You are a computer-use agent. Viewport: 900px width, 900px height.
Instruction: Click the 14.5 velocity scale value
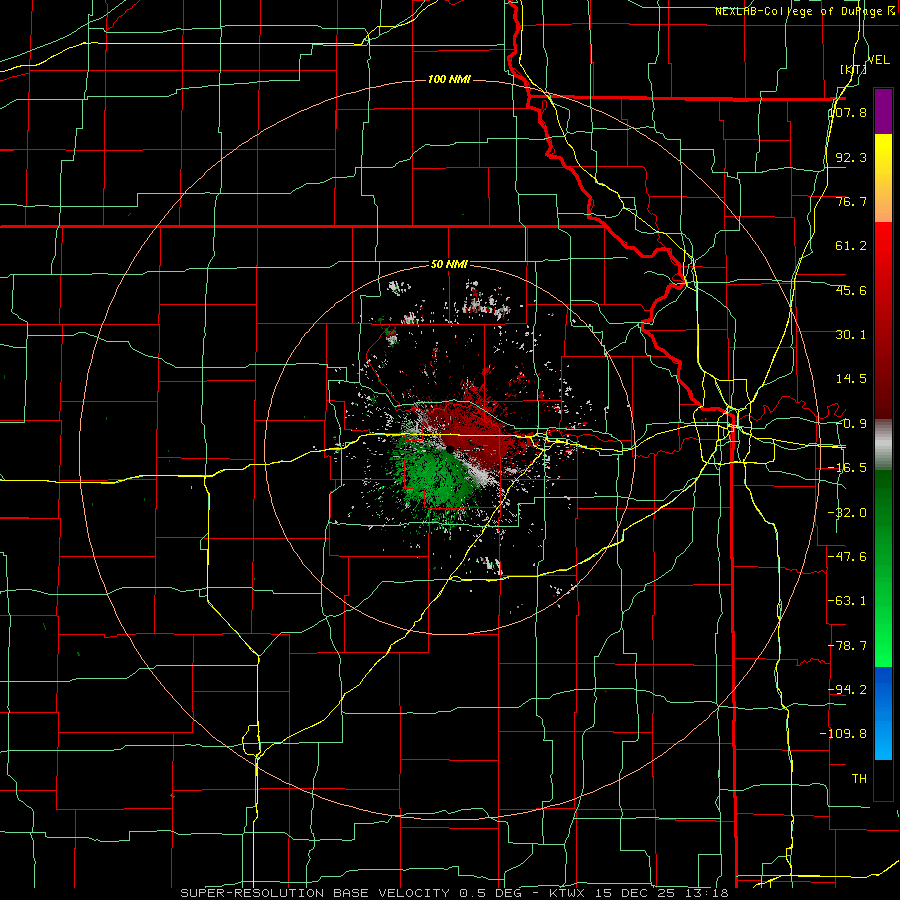point(851,379)
